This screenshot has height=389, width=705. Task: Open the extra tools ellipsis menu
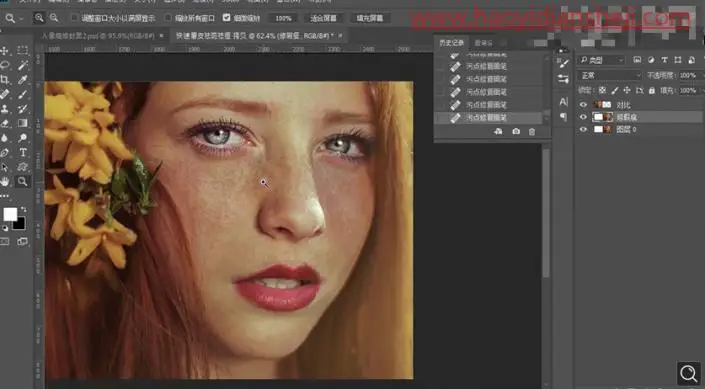pos(5,196)
